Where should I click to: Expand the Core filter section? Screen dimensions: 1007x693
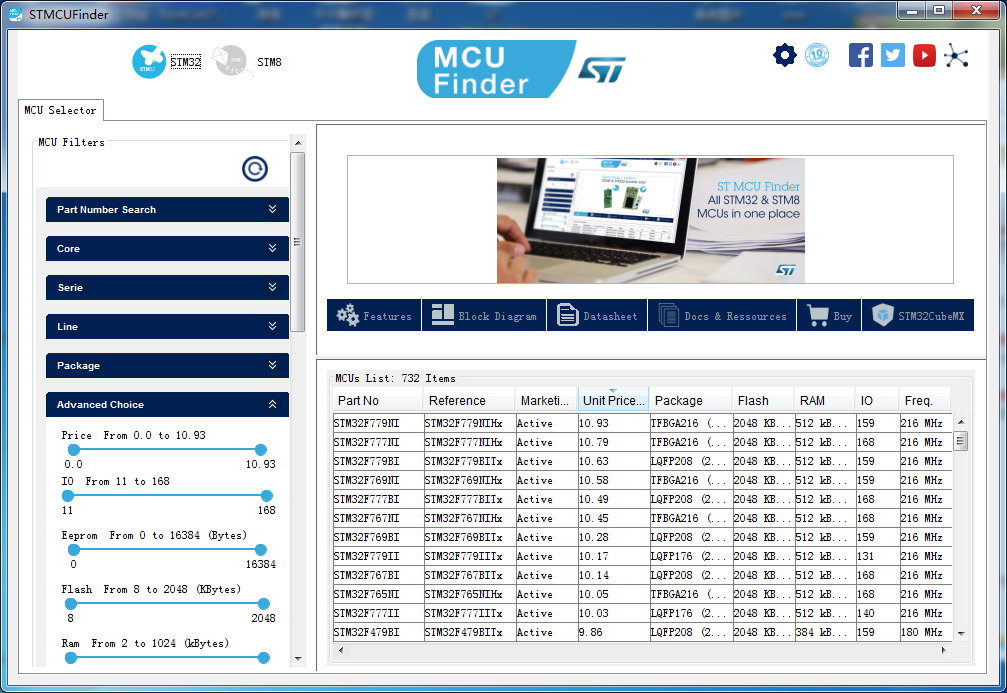coord(167,249)
